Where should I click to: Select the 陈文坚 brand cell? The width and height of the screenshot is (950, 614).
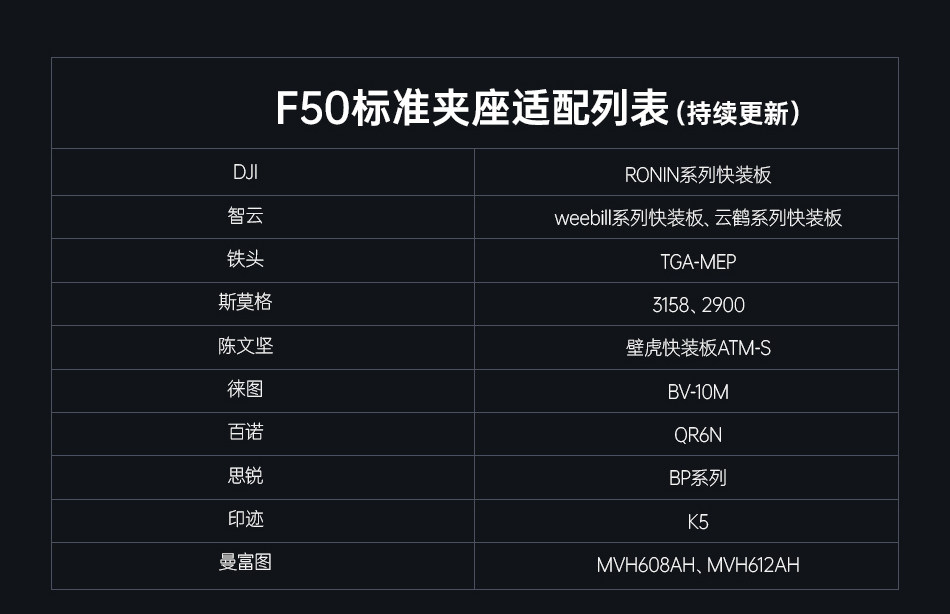click(x=245, y=346)
